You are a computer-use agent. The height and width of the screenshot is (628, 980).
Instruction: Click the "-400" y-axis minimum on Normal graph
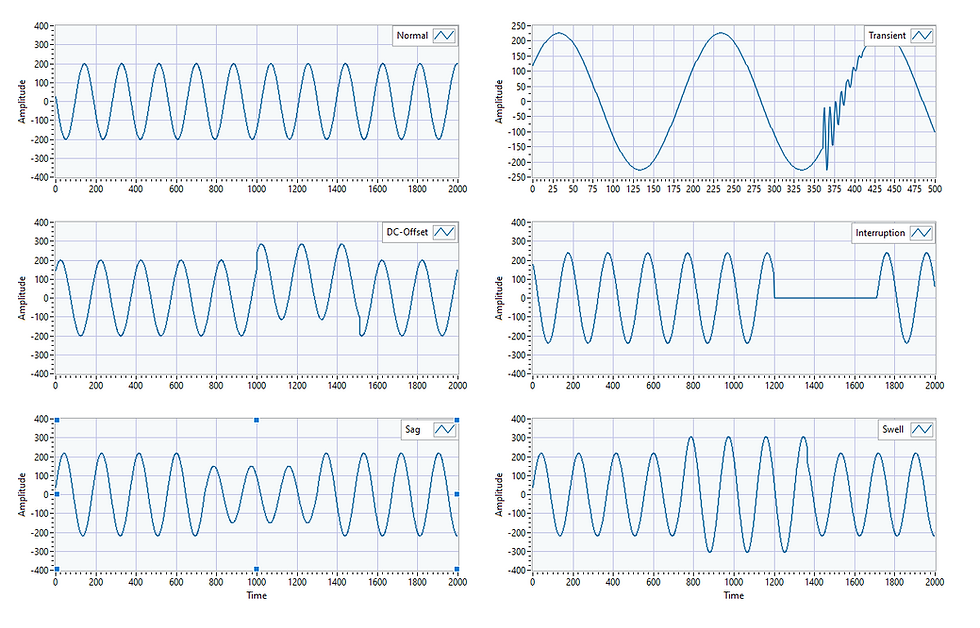(39, 177)
